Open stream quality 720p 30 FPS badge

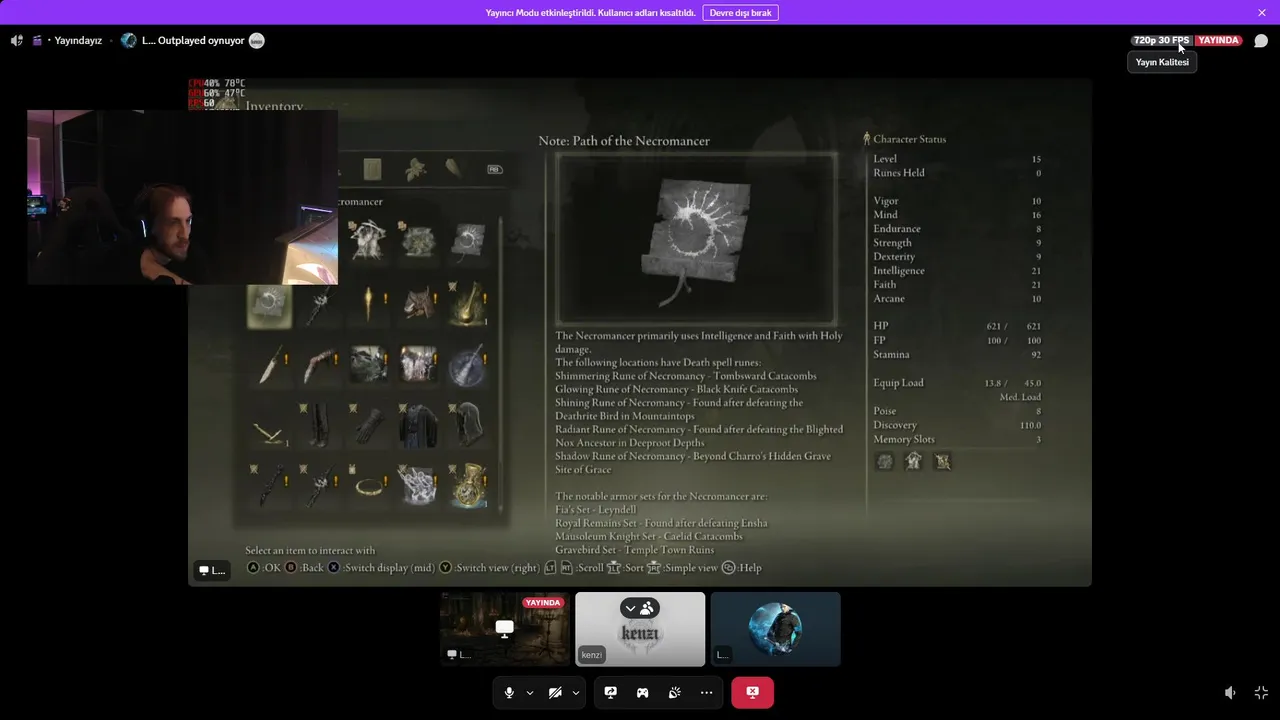1162,41
